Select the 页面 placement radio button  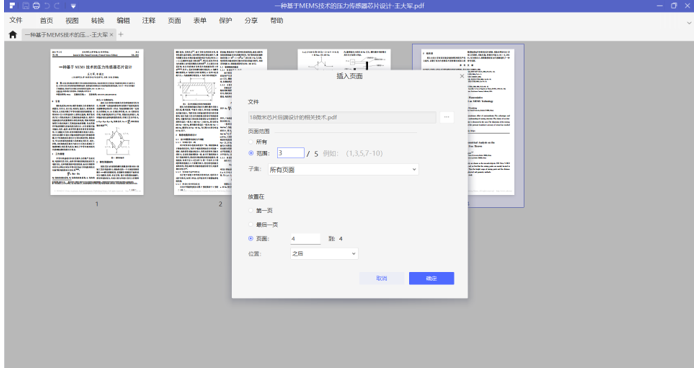[251, 238]
